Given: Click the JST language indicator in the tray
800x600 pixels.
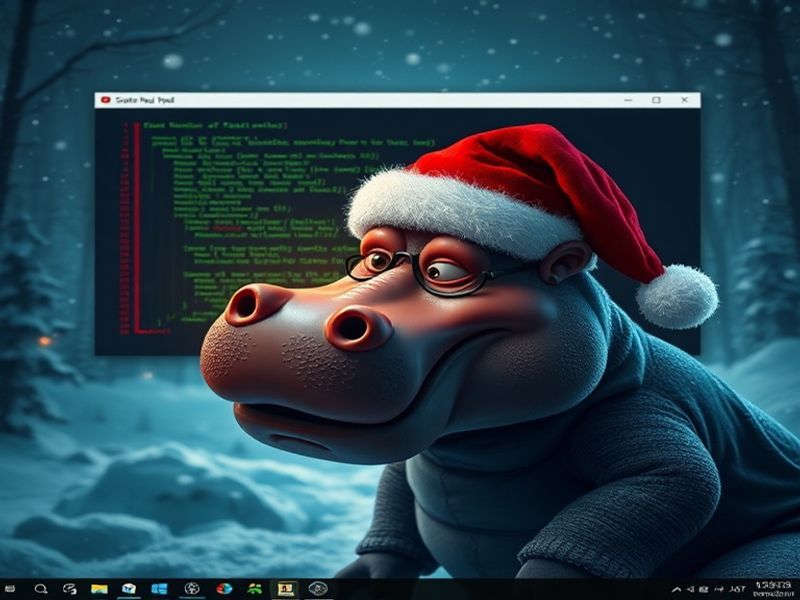Looking at the screenshot, I should click(x=737, y=589).
